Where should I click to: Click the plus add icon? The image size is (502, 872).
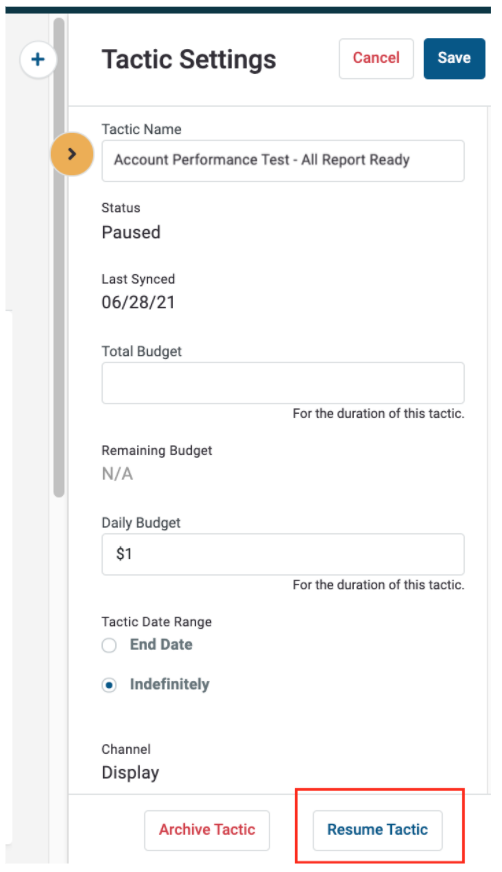click(x=38, y=60)
